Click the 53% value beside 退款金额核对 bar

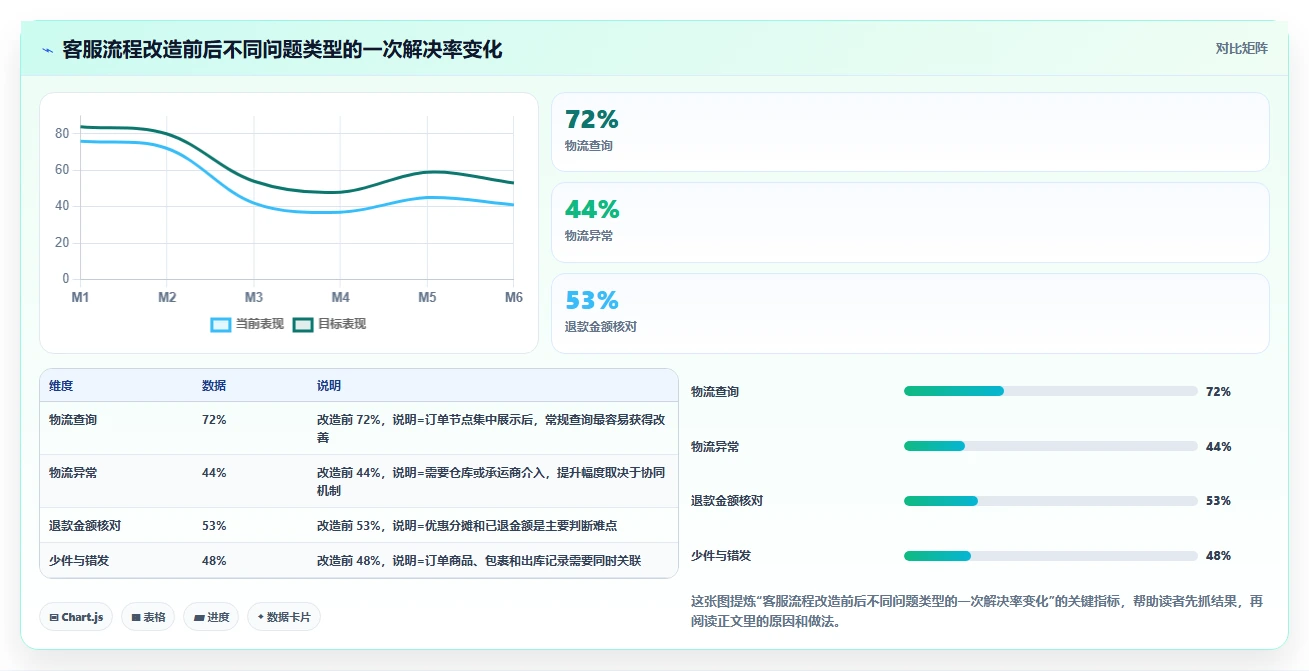click(x=1218, y=500)
